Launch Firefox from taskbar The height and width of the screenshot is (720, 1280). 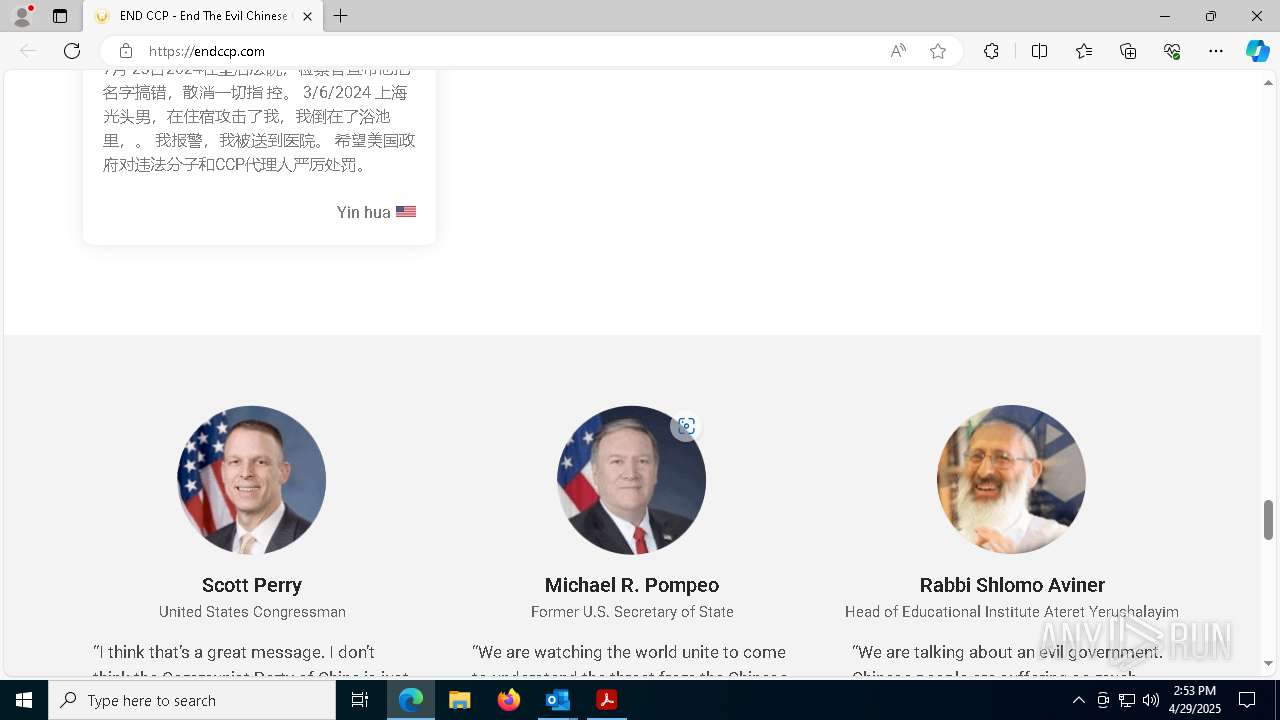click(509, 700)
